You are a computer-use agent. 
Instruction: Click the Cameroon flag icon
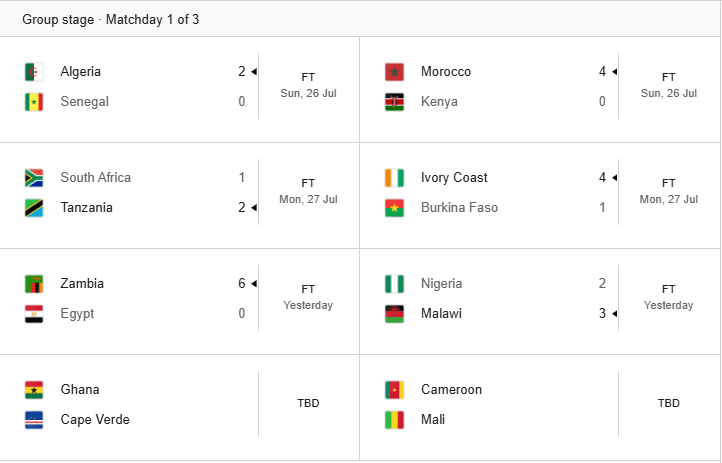point(395,390)
